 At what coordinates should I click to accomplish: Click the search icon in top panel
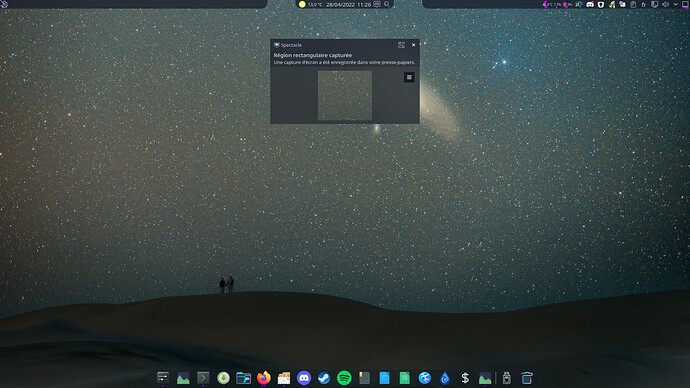click(x=387, y=4)
